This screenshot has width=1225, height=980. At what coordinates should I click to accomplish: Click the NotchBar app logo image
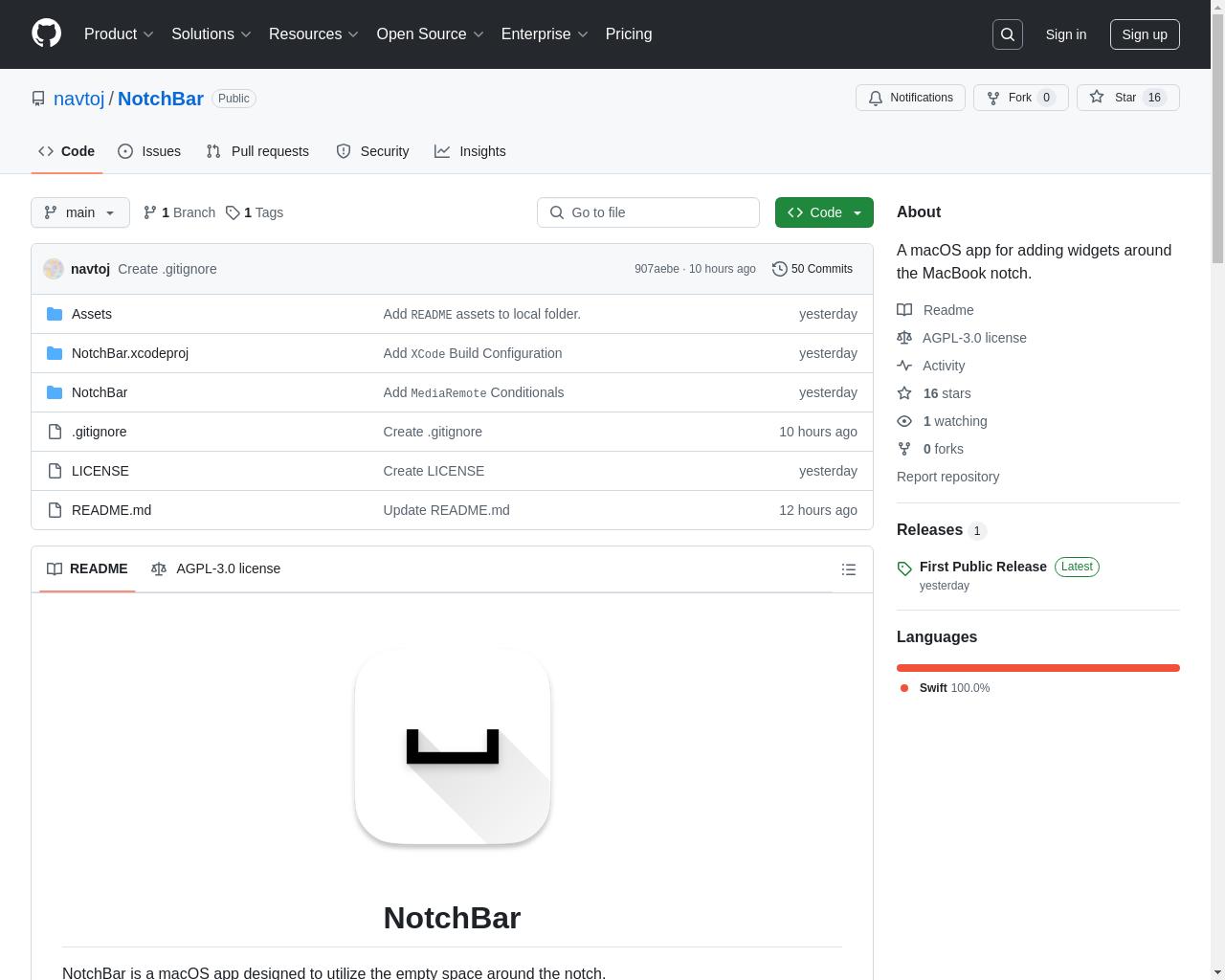click(x=452, y=746)
